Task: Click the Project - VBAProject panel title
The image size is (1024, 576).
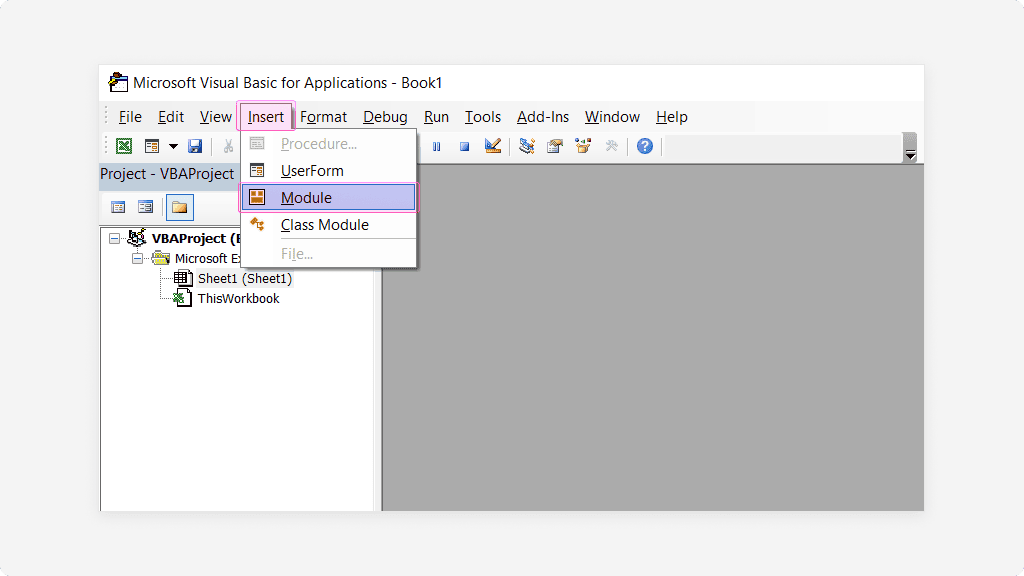Action: click(x=167, y=174)
